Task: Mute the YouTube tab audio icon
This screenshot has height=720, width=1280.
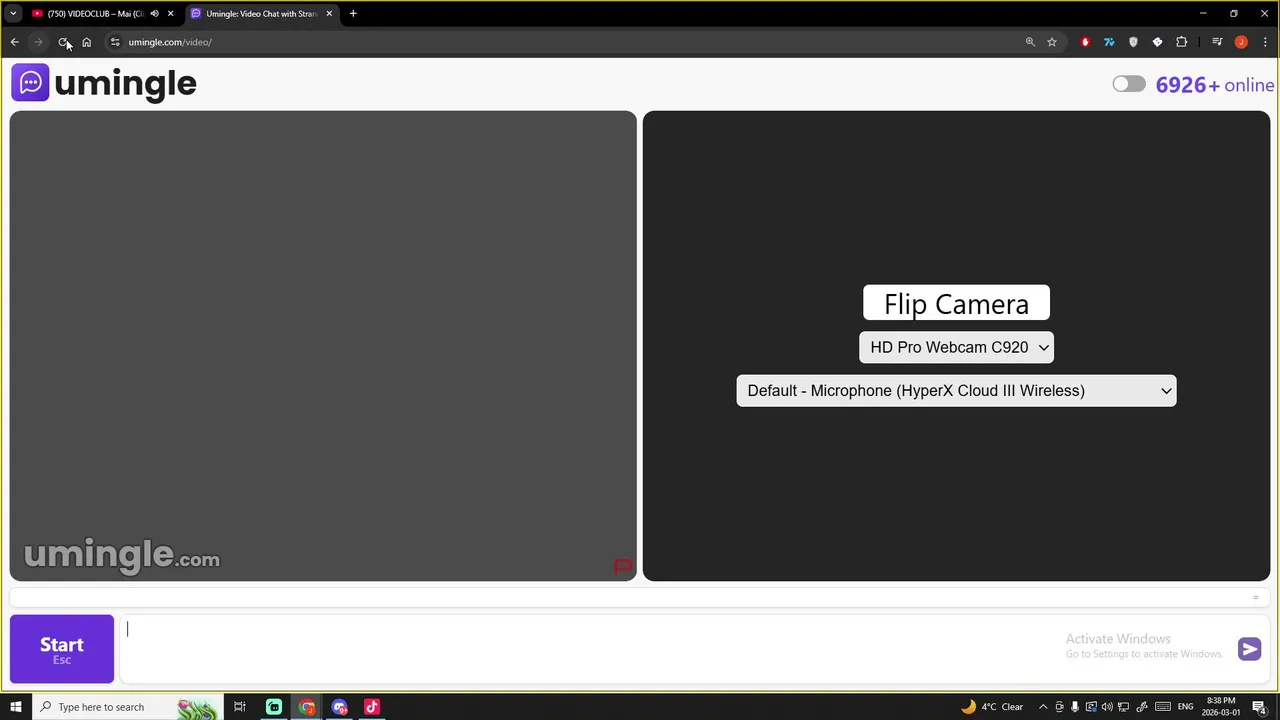Action: pyautogui.click(x=154, y=14)
